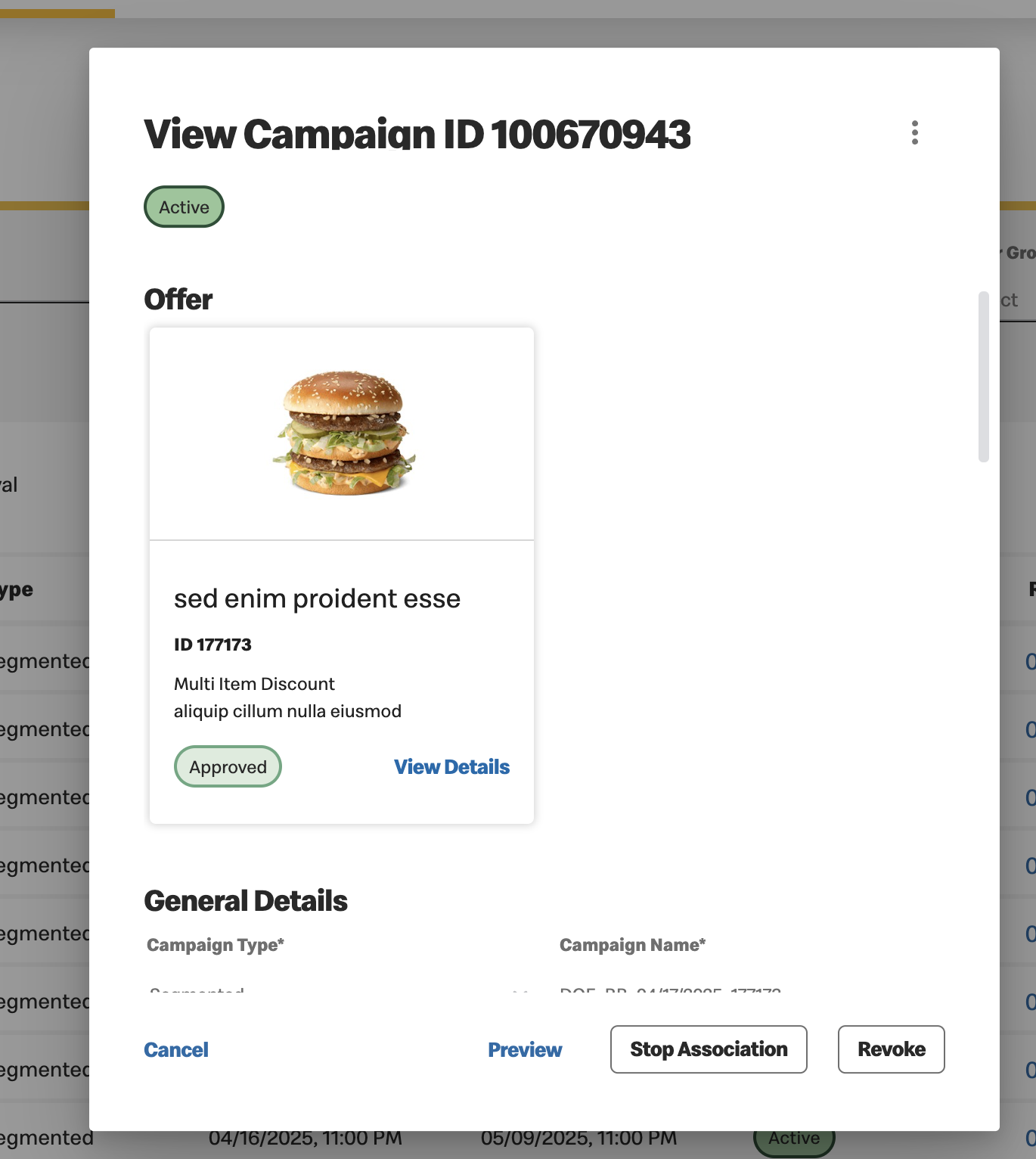Click the Campaign Name field label

[632, 945]
